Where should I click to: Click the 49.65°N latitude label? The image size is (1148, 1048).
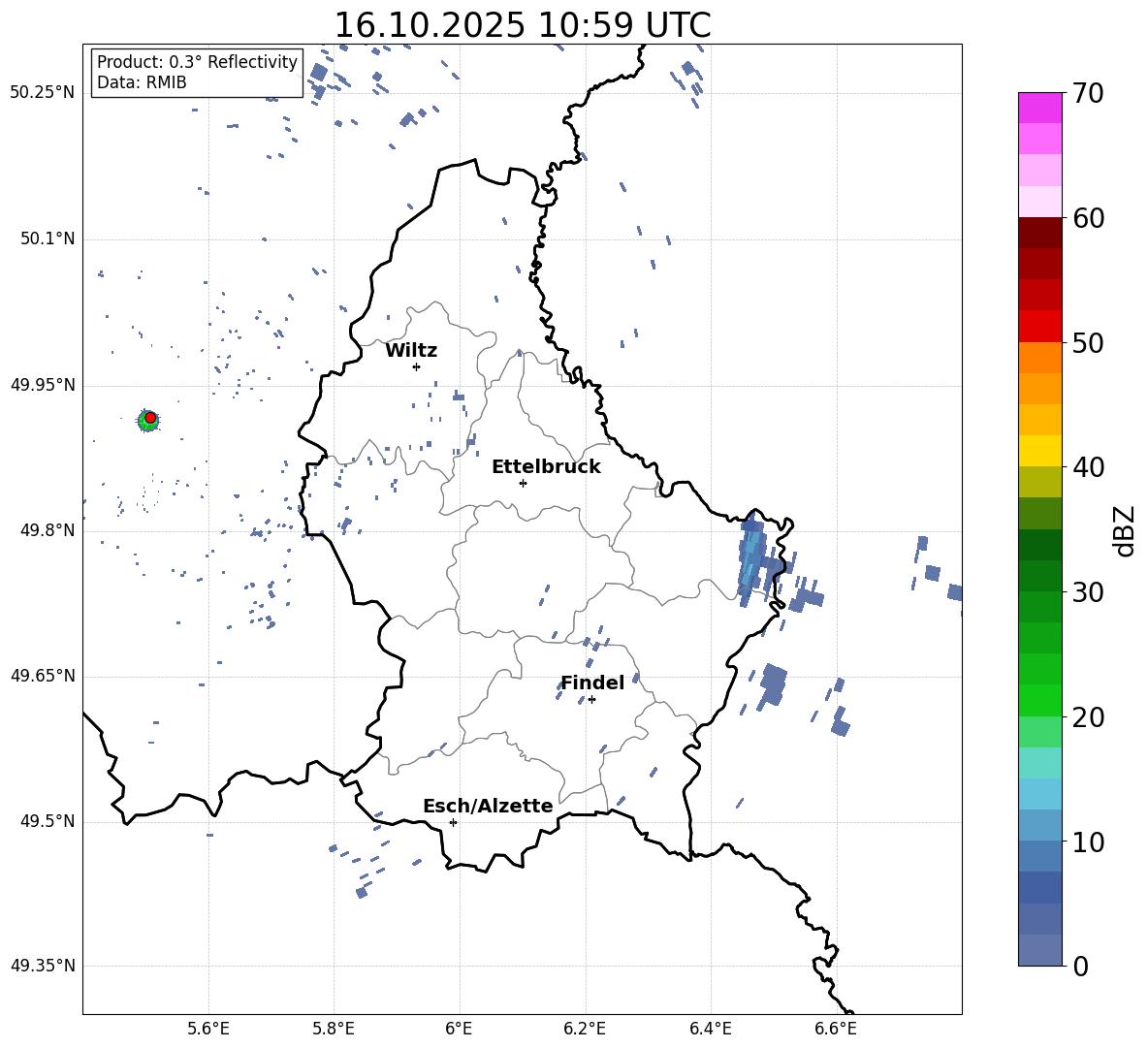(x=43, y=676)
